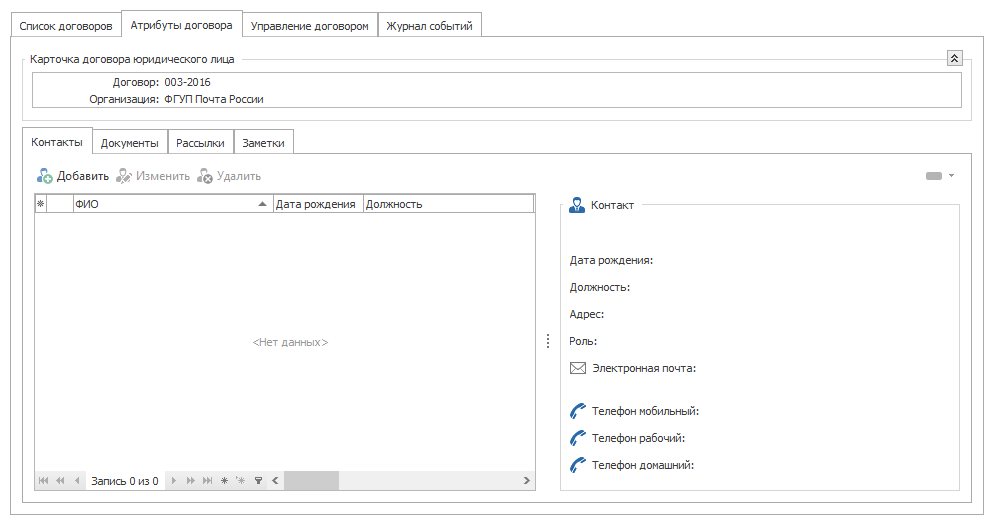Toggle the ФИО sort arrow
994x525 pixels.
[x=262, y=204]
